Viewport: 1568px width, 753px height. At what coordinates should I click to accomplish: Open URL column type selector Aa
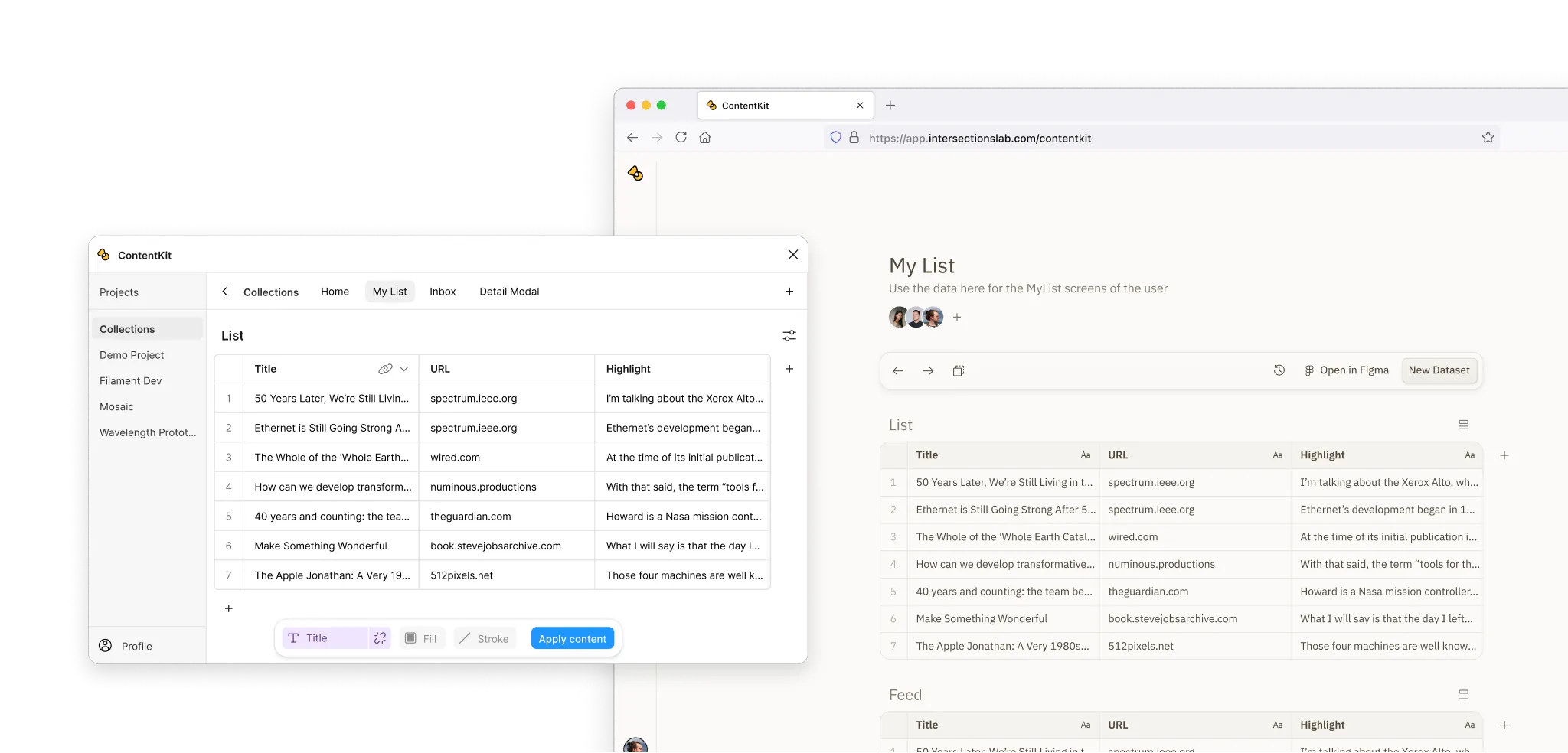[x=1277, y=455]
